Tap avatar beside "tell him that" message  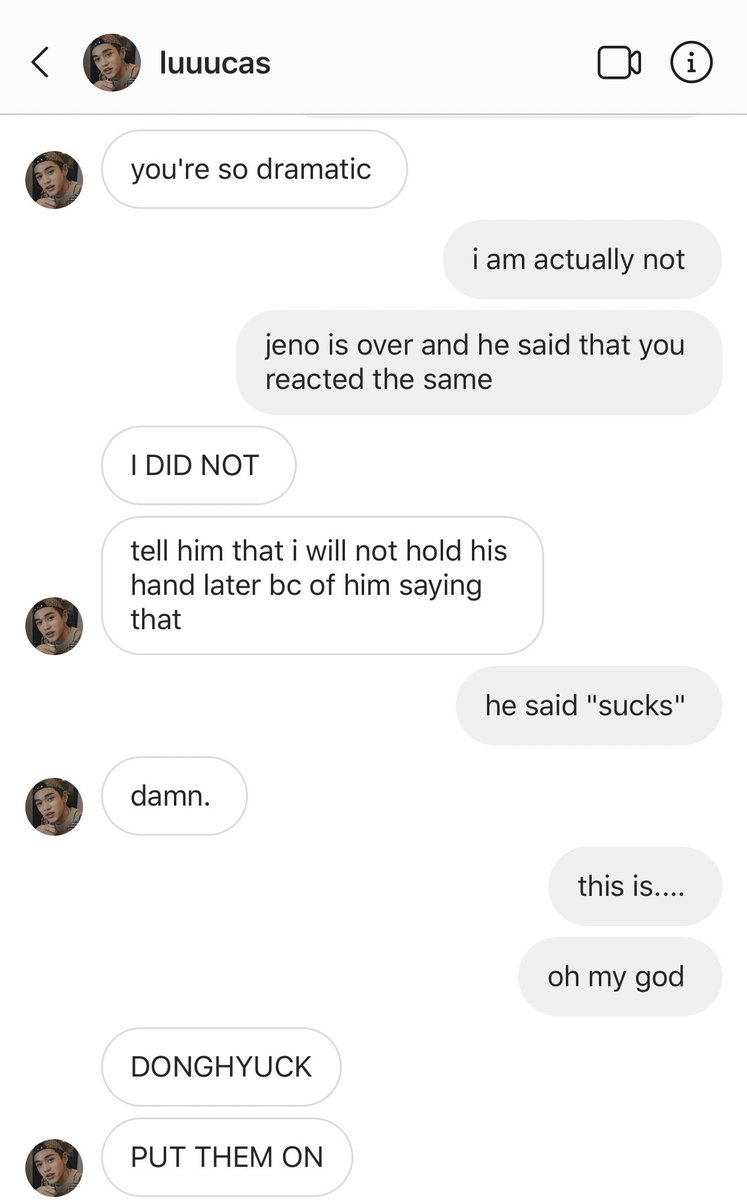click(54, 626)
